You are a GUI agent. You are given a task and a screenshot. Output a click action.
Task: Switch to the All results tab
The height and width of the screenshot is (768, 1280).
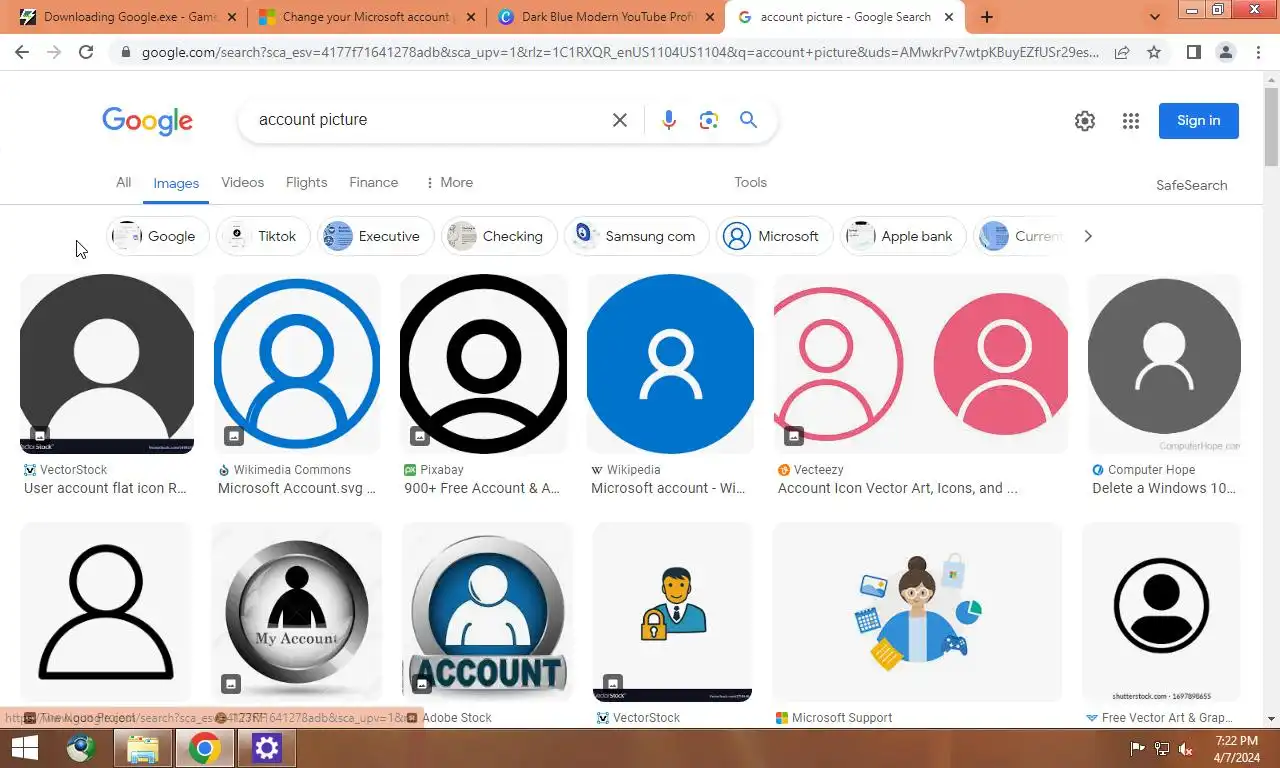click(x=123, y=182)
